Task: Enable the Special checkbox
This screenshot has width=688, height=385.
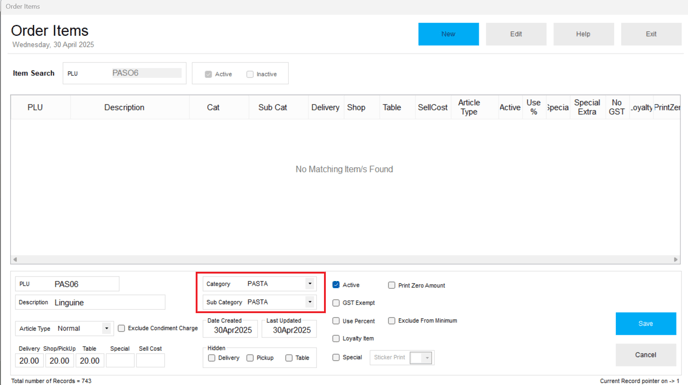Action: pyautogui.click(x=336, y=357)
